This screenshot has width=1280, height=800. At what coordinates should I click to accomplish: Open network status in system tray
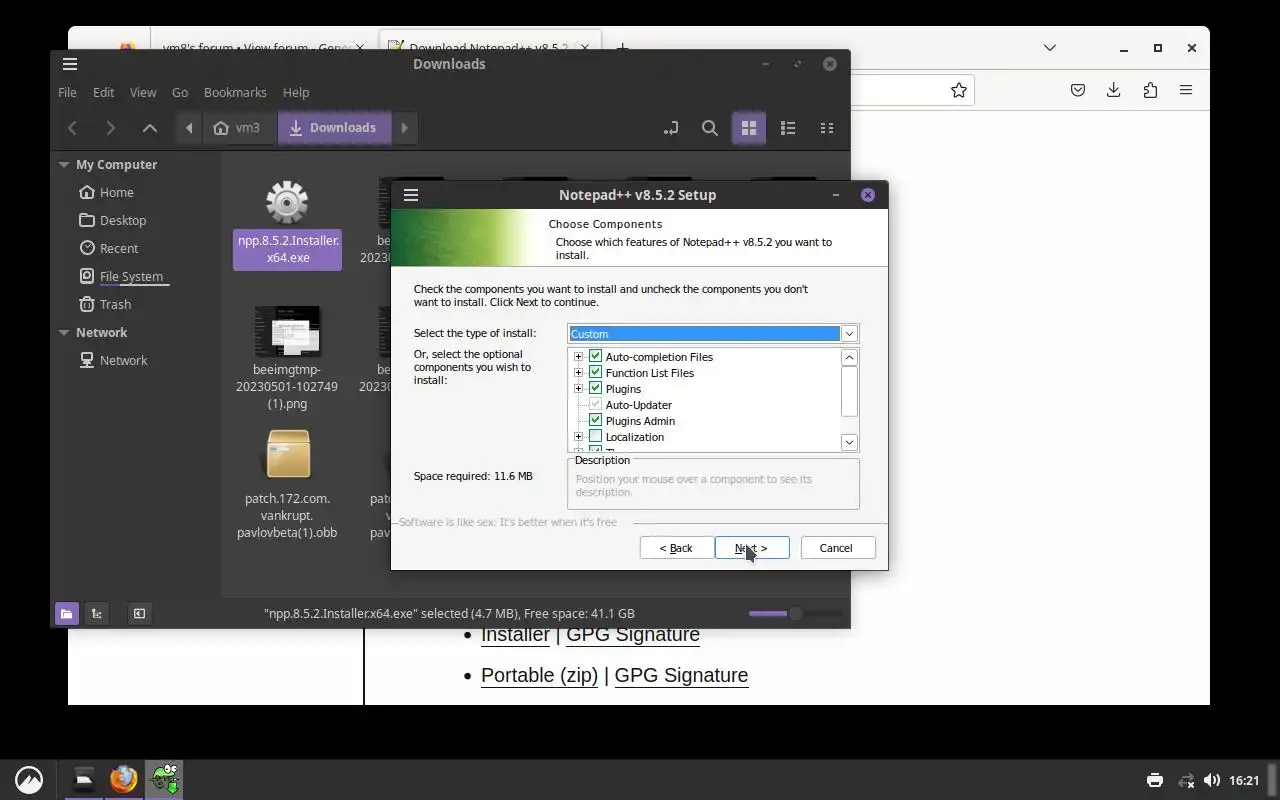click(x=1186, y=780)
